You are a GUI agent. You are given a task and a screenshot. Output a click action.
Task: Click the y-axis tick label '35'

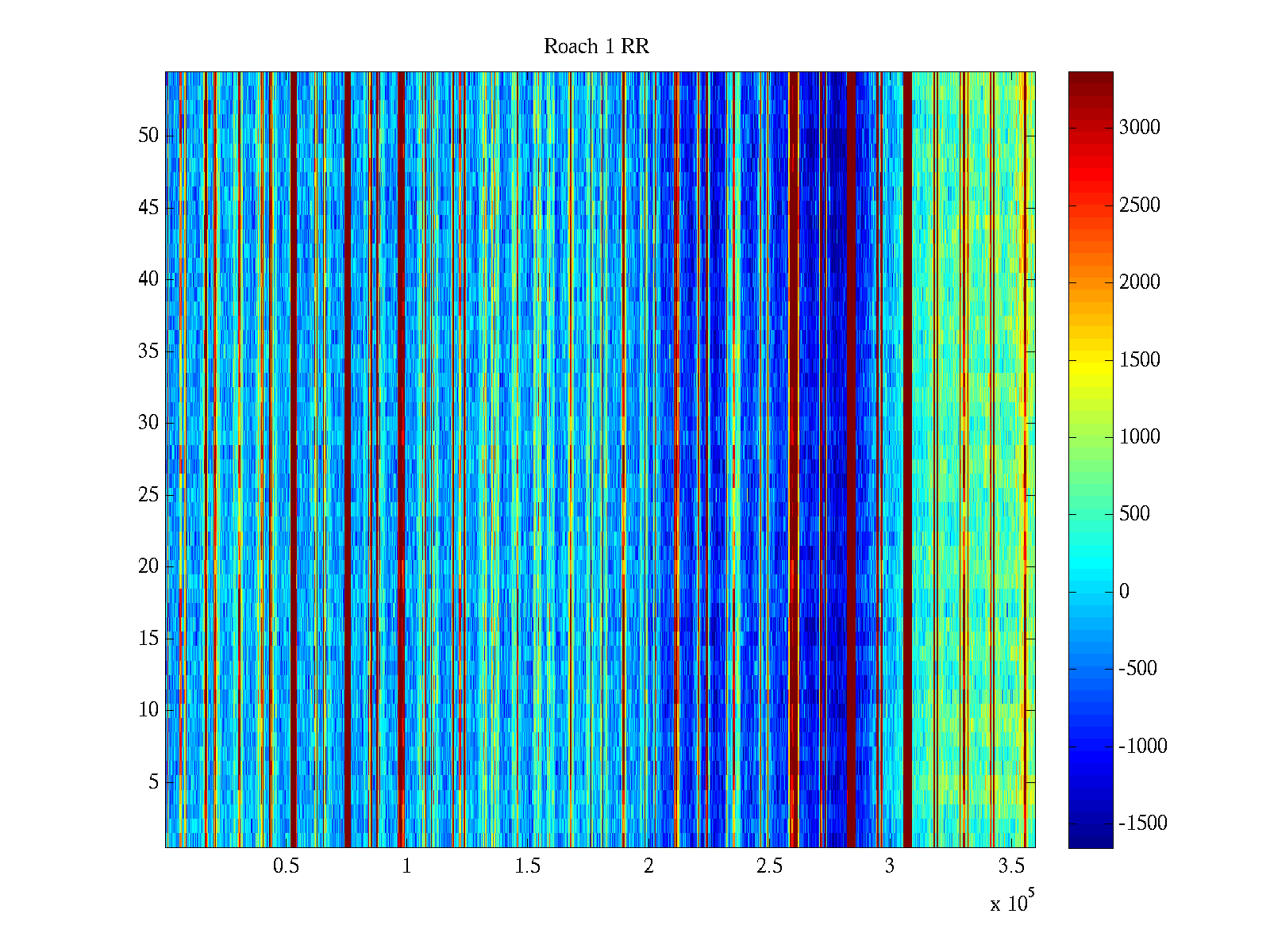pyautogui.click(x=148, y=351)
